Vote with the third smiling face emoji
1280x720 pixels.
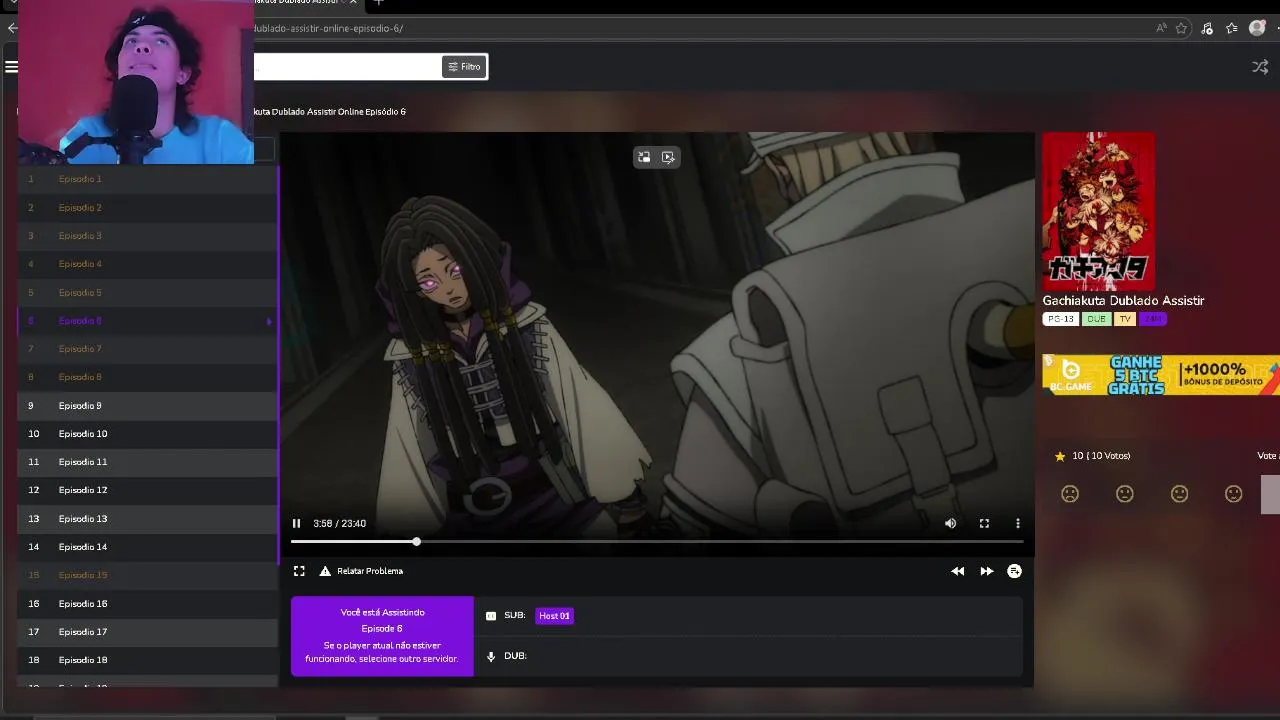[1179, 494]
